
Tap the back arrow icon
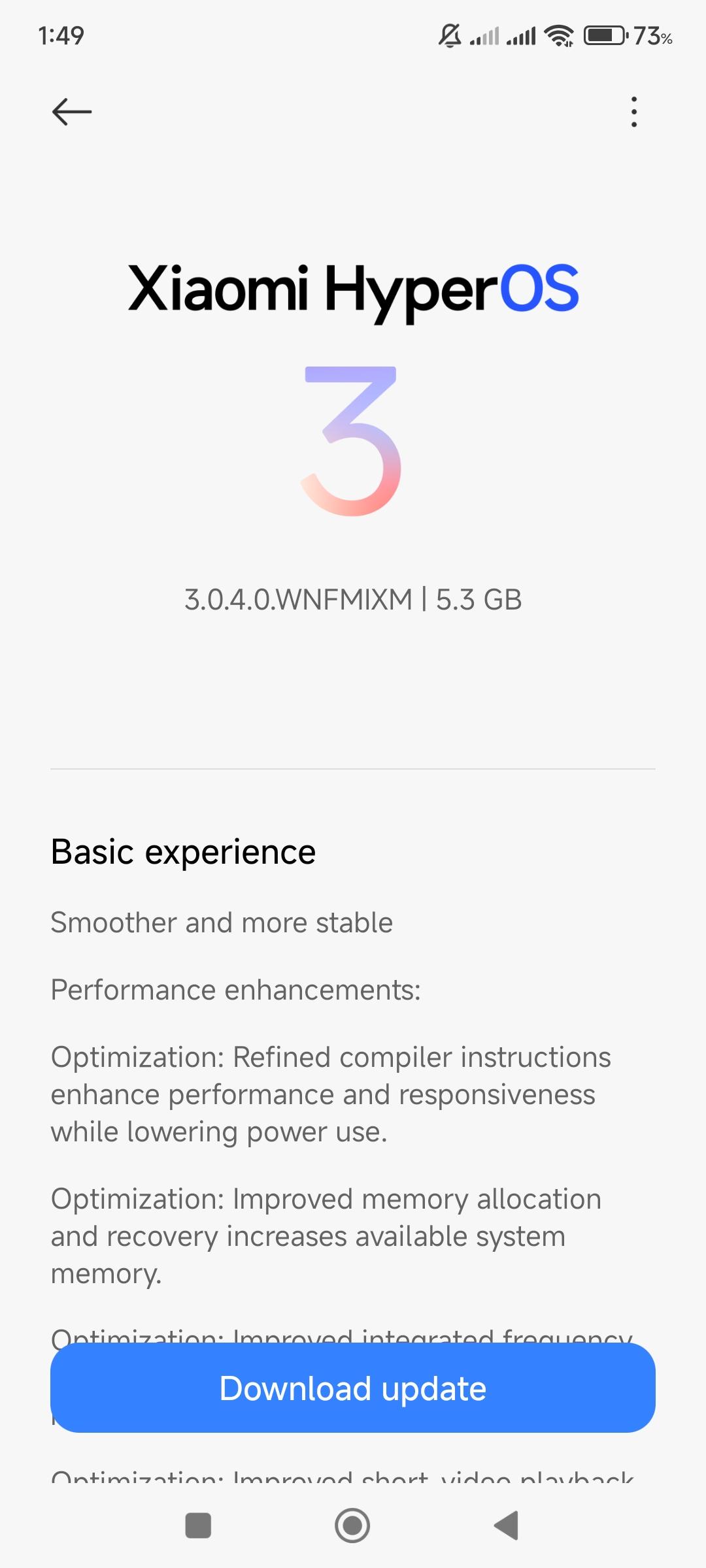[71, 112]
